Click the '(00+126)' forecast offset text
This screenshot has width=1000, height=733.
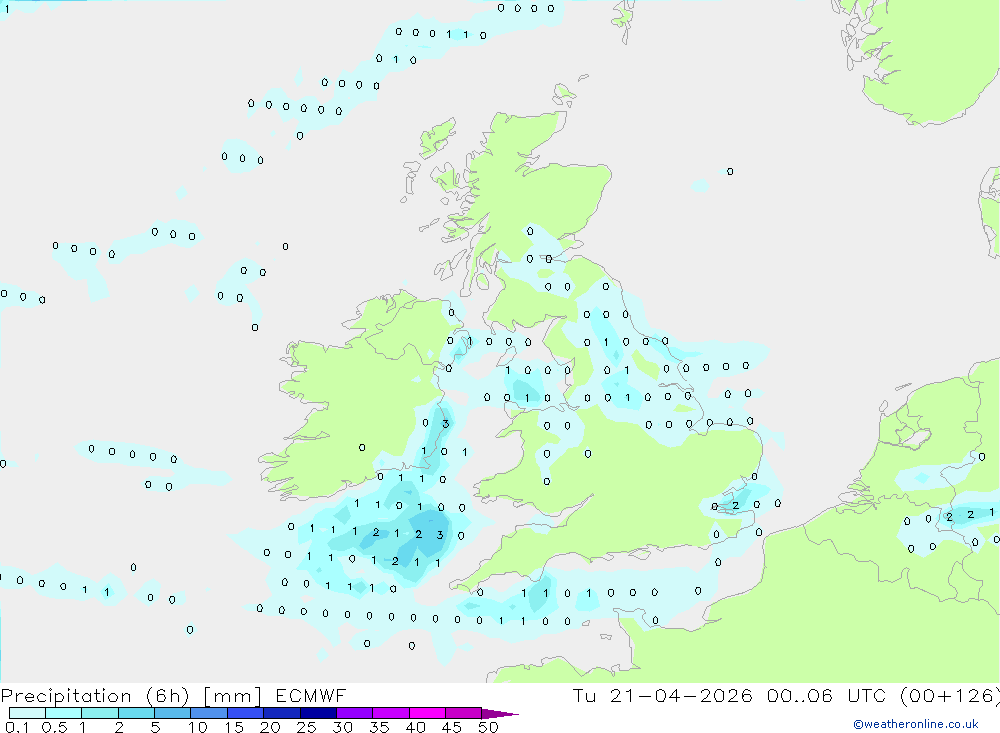[x=950, y=695]
